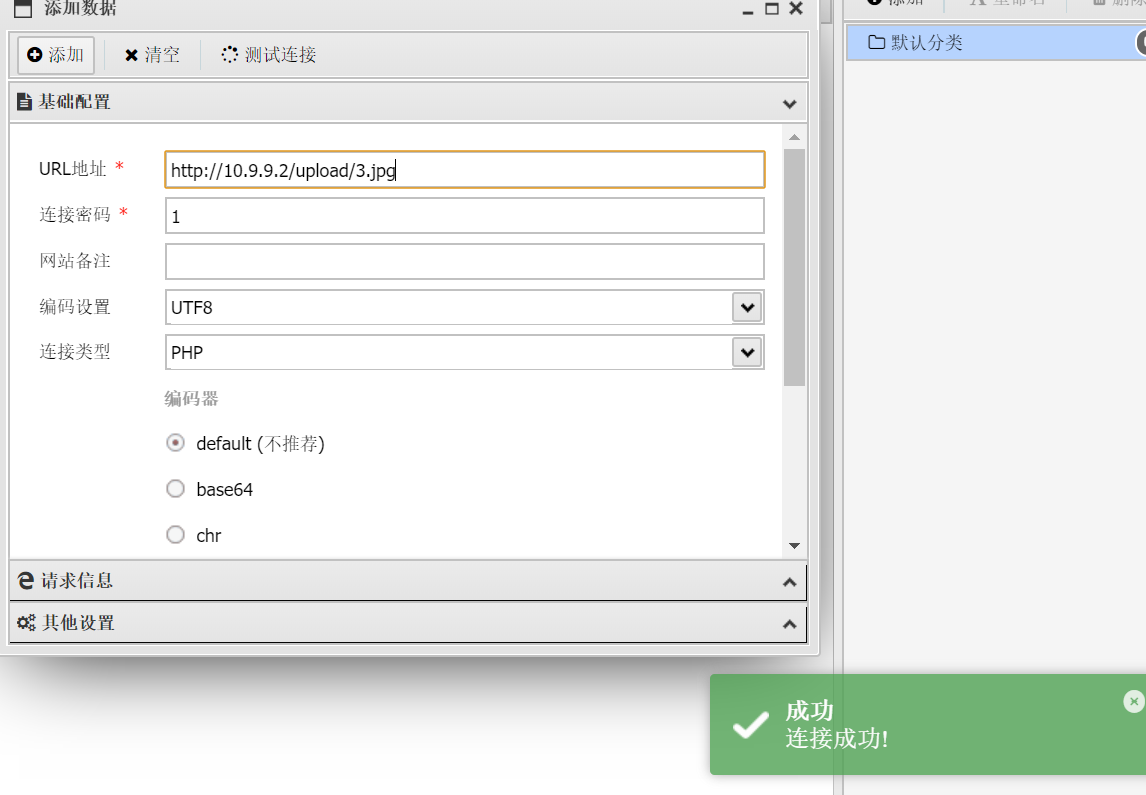Click the 添加数据 window icon in title bar

23,9
